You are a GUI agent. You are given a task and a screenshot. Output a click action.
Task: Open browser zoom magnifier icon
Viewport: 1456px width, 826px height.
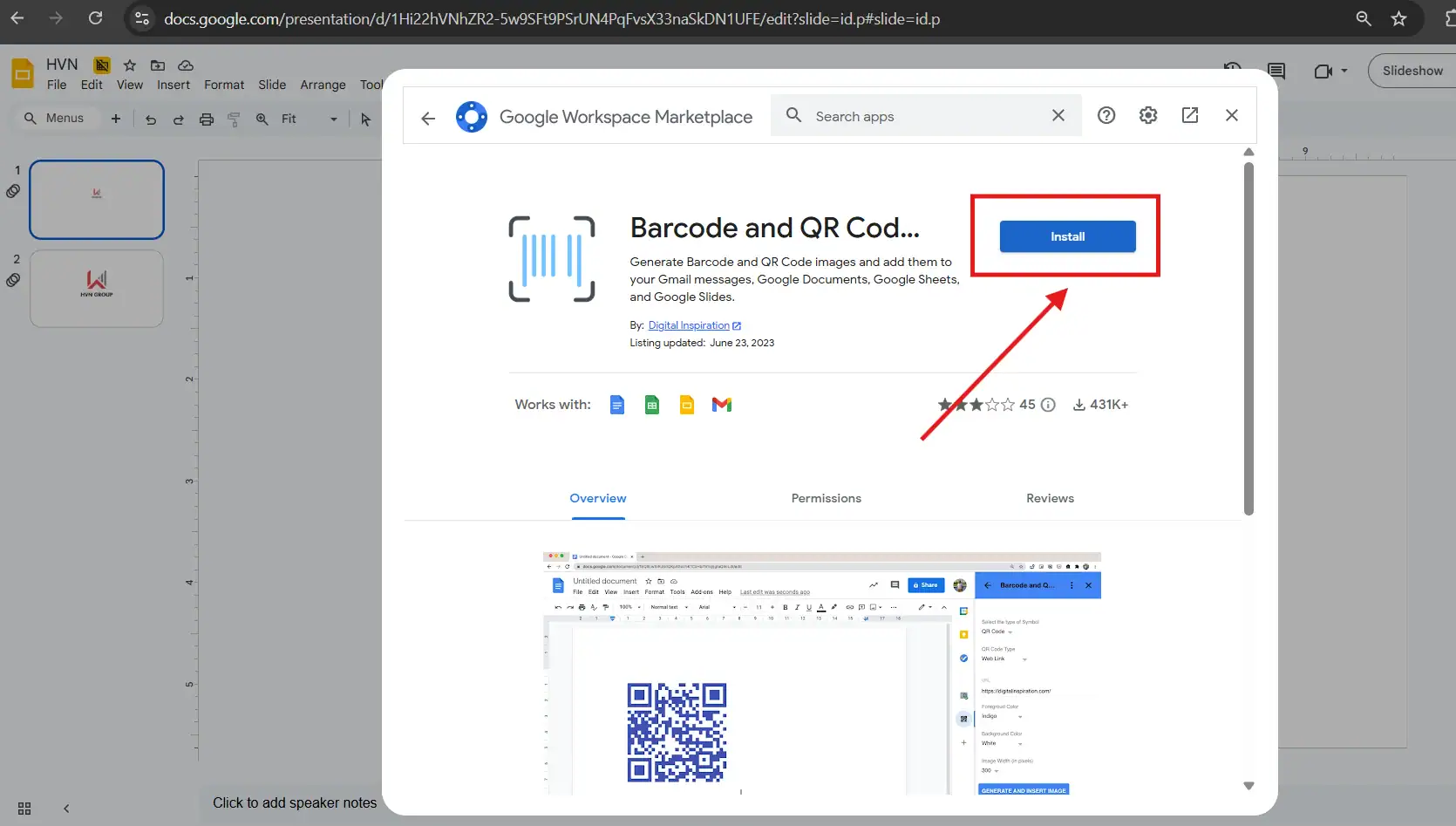[1364, 18]
